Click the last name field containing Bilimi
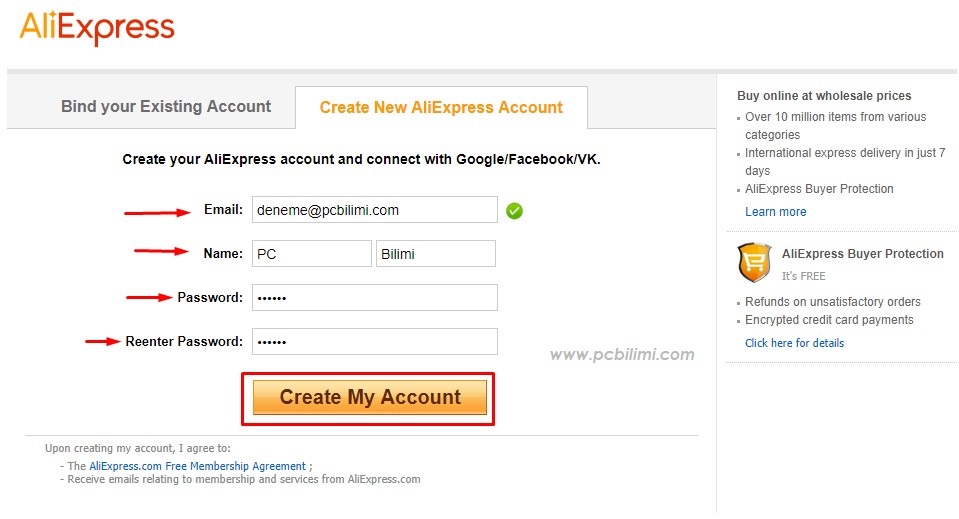 [435, 254]
